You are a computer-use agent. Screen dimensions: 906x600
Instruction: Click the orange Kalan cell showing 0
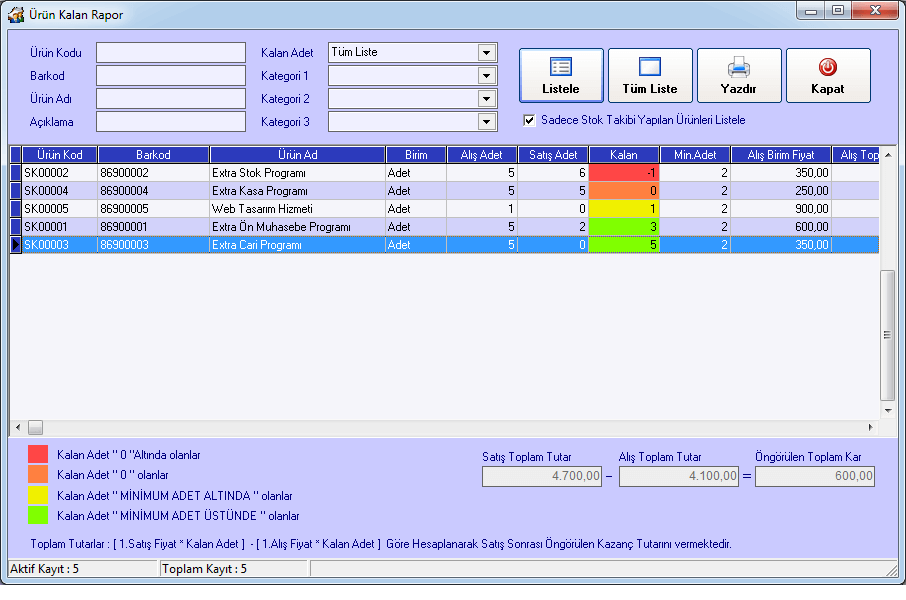click(624, 191)
